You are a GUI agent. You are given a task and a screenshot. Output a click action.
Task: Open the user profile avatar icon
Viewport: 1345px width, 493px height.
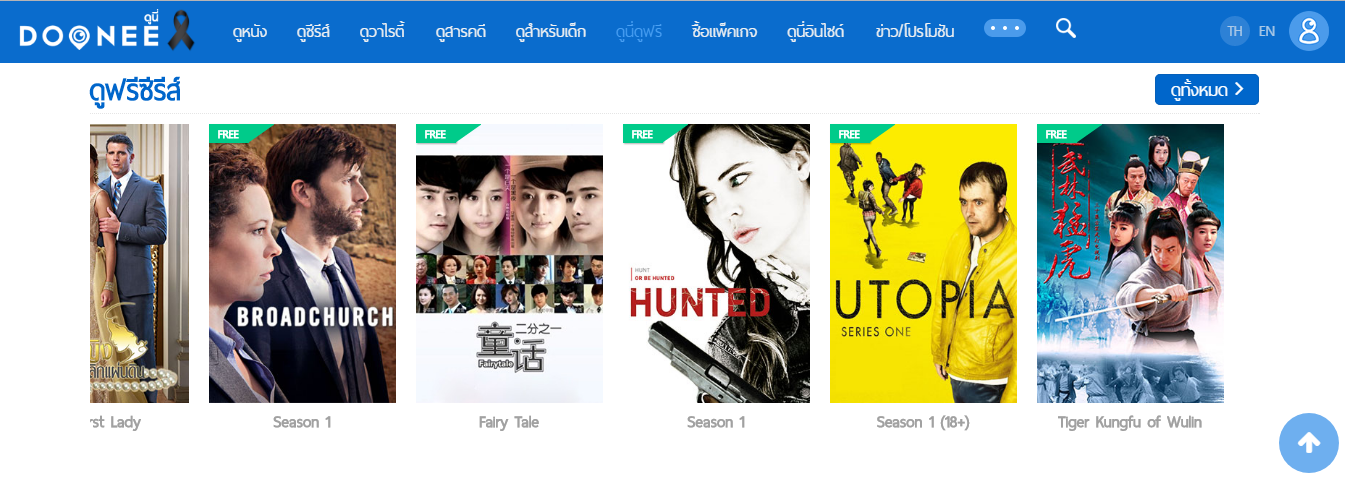coord(1308,31)
